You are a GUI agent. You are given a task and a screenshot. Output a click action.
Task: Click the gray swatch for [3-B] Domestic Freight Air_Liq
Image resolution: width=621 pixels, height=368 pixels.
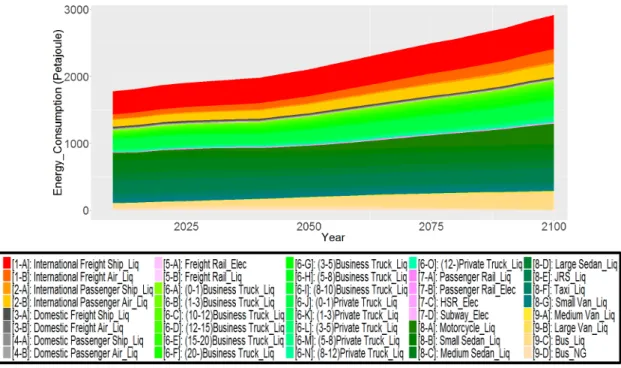tap(7, 327)
